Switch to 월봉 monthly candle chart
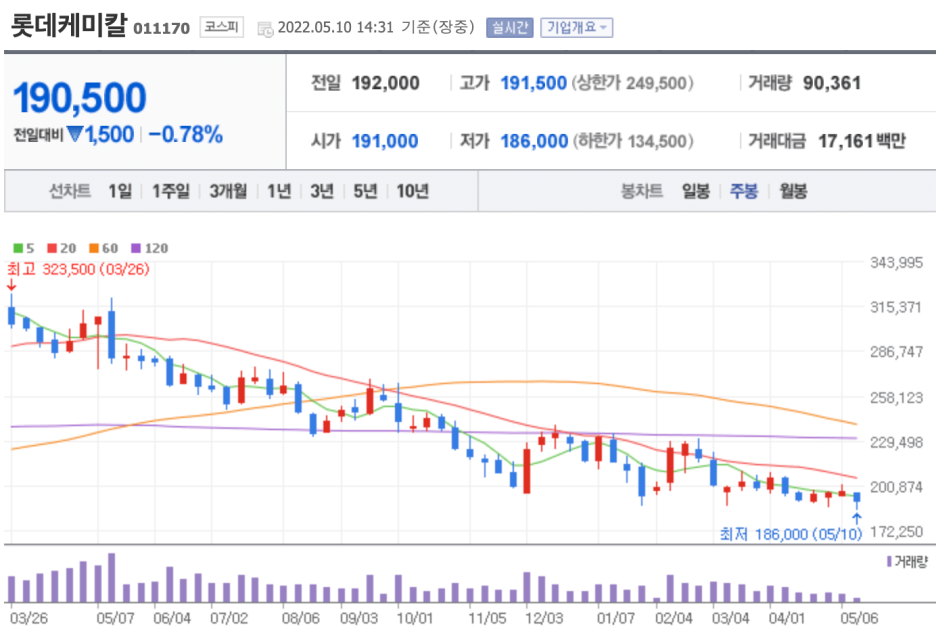This screenshot has width=936, height=633. tap(793, 191)
